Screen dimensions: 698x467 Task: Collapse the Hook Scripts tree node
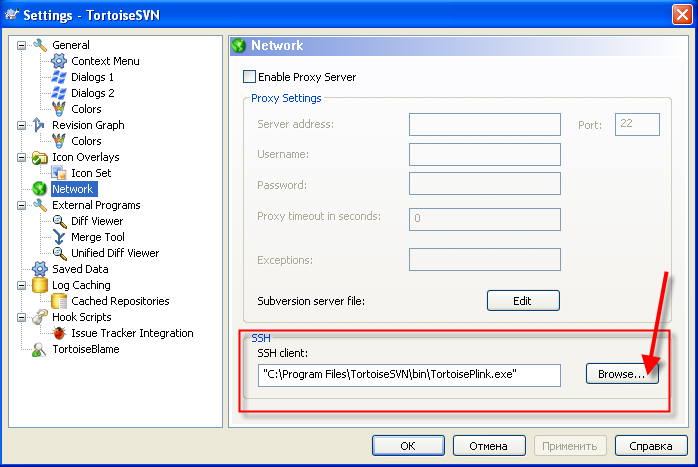[21, 317]
